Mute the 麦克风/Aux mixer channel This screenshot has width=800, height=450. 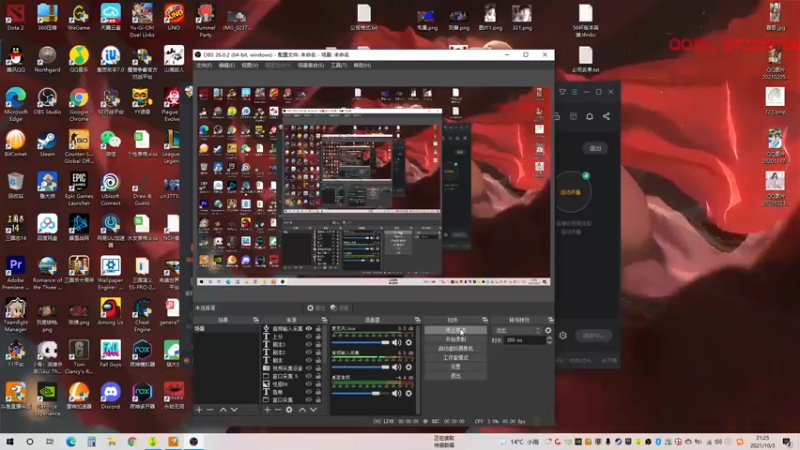pyautogui.click(x=396, y=343)
